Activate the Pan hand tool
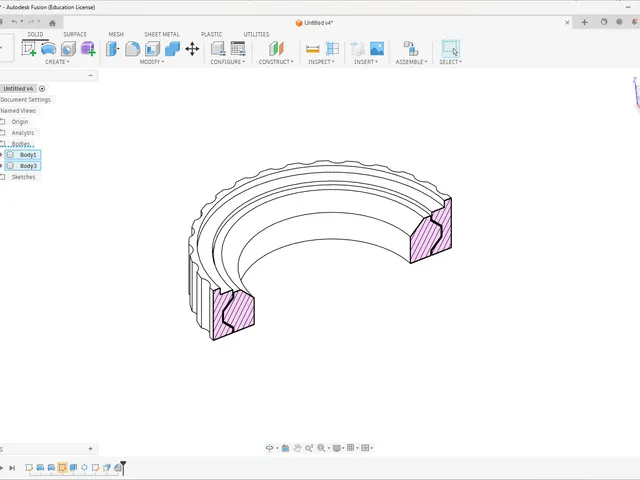The width and height of the screenshot is (640, 480). click(297, 448)
